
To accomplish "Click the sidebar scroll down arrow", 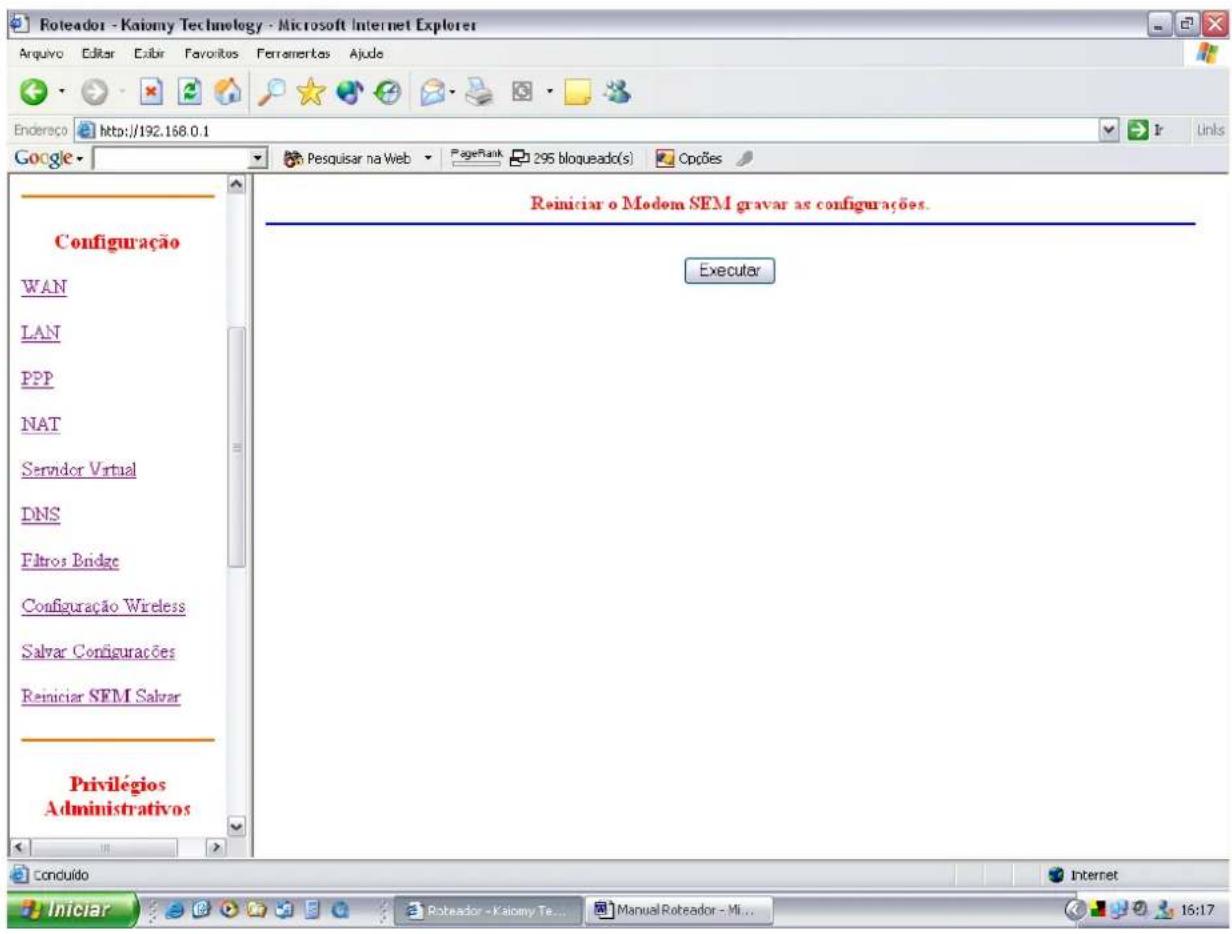I will (237, 826).
